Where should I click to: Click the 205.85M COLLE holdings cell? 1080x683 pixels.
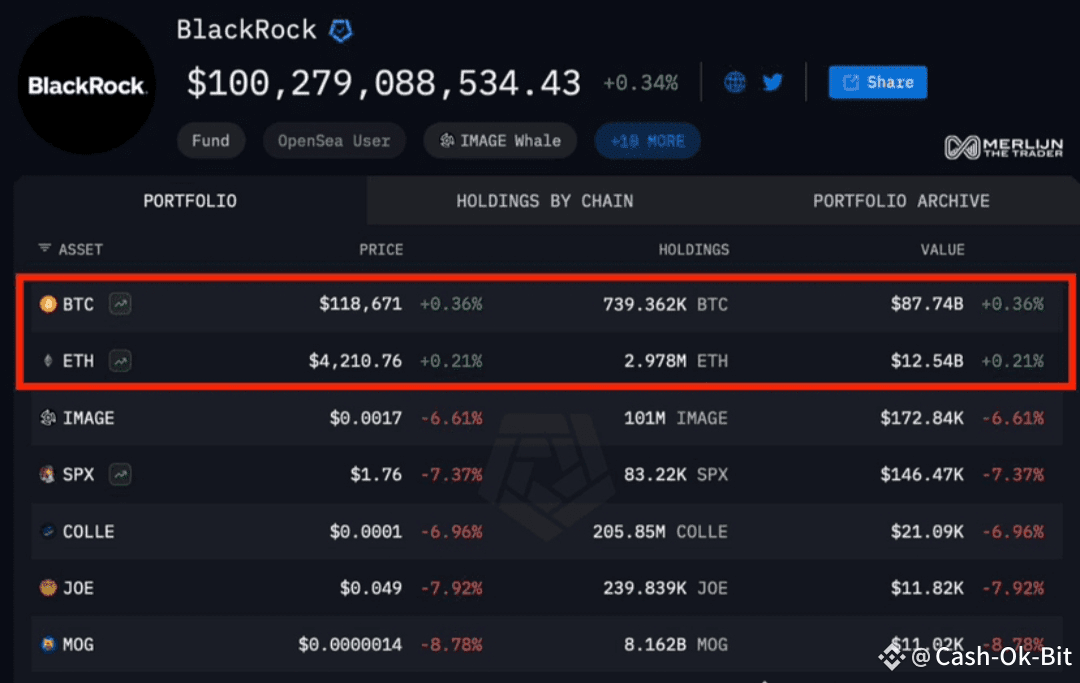pos(660,532)
